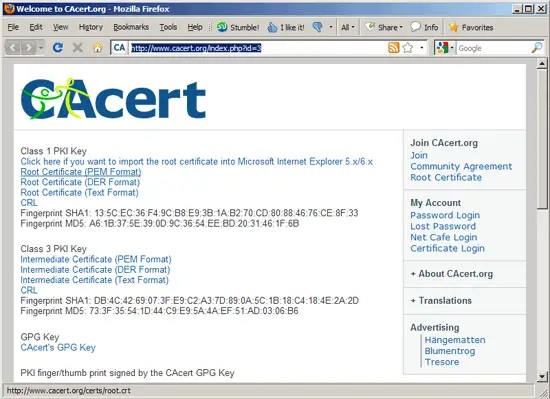
Task: Click Join link in sidebar
Action: point(419,155)
